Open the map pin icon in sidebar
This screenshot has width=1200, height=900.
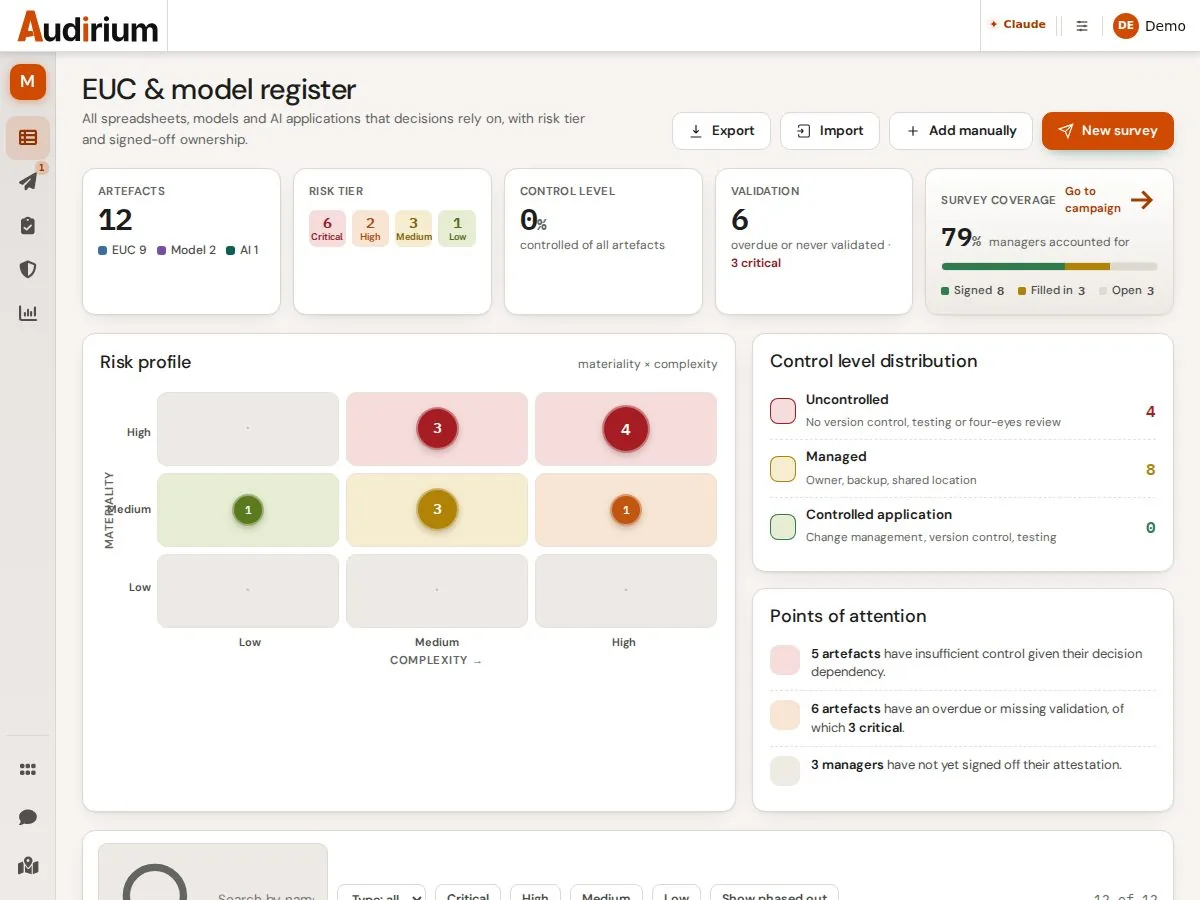click(x=28, y=865)
